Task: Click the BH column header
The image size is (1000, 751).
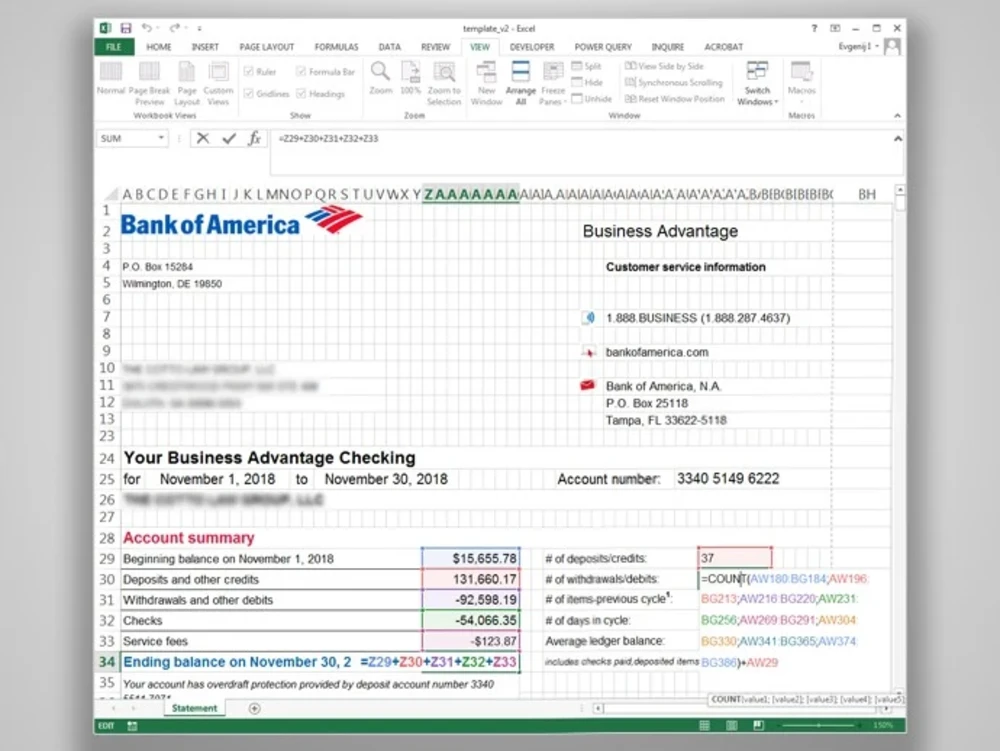Action: (x=867, y=194)
